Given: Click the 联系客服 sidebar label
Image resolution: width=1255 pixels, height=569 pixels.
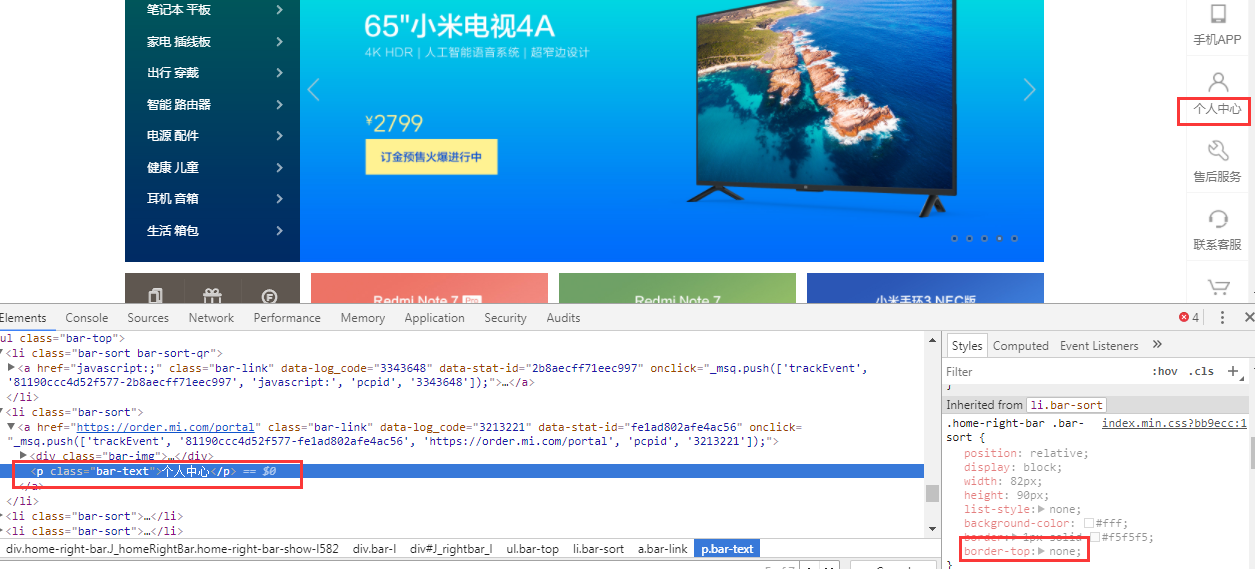Looking at the screenshot, I should [1217, 245].
